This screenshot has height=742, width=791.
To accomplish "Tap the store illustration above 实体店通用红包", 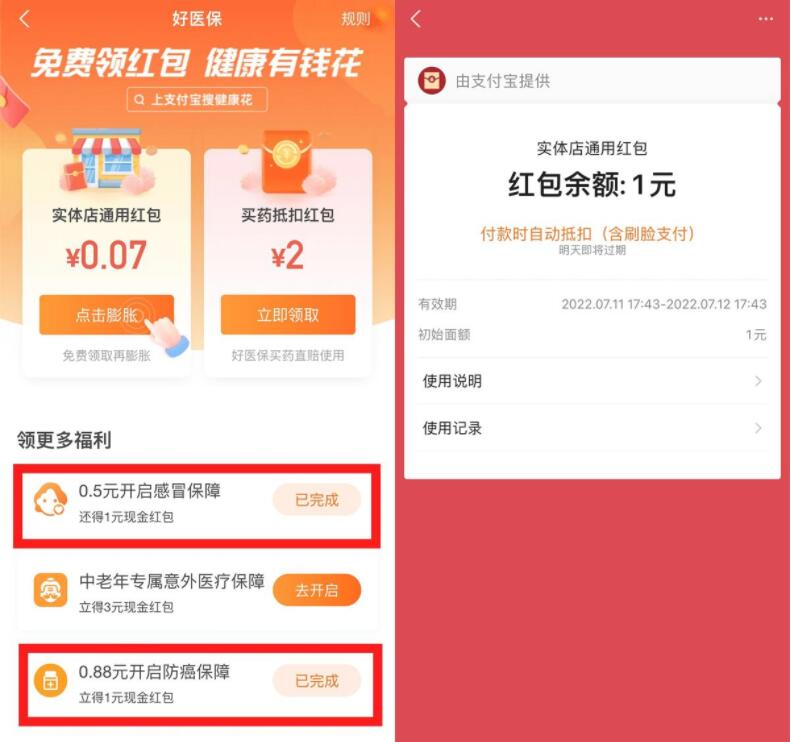I will click(107, 161).
